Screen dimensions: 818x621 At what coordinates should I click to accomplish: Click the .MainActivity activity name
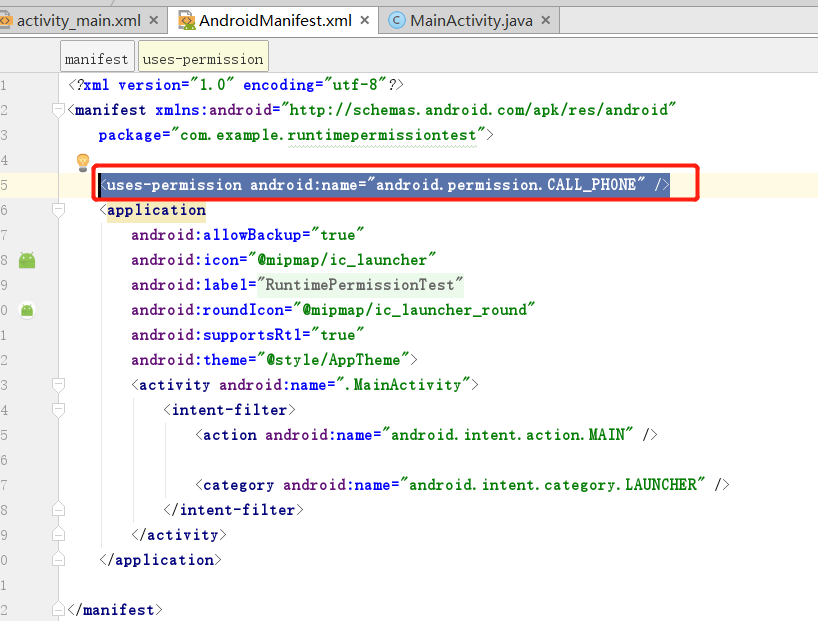coord(403,385)
